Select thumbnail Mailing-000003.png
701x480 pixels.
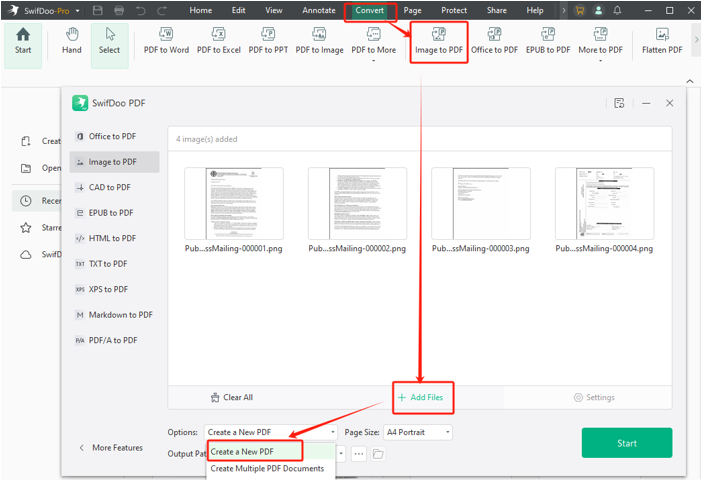[481, 204]
